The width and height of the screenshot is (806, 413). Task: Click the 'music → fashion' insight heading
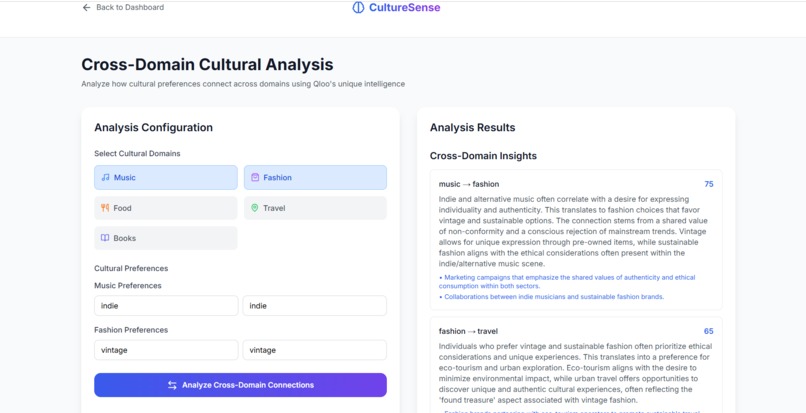pos(469,184)
